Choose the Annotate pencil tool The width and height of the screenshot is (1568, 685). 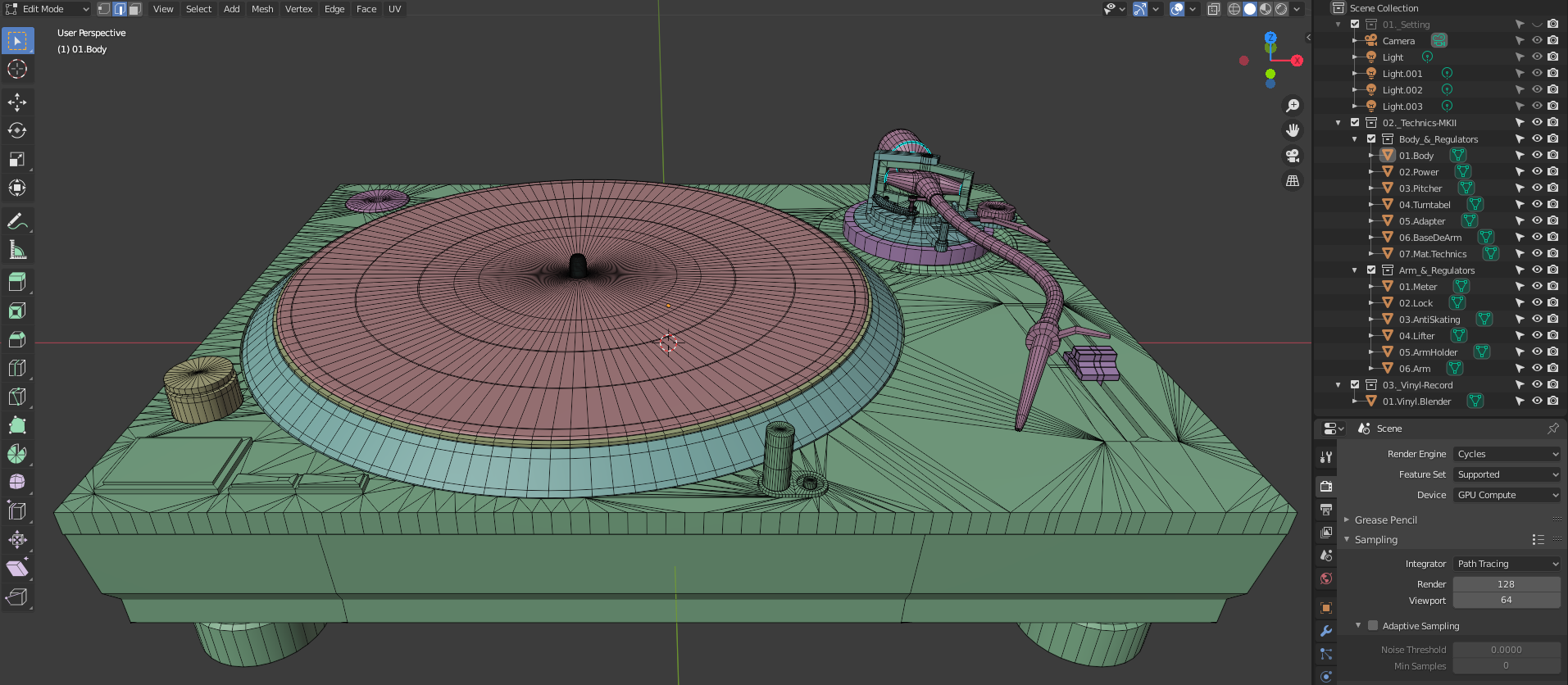coord(17,221)
